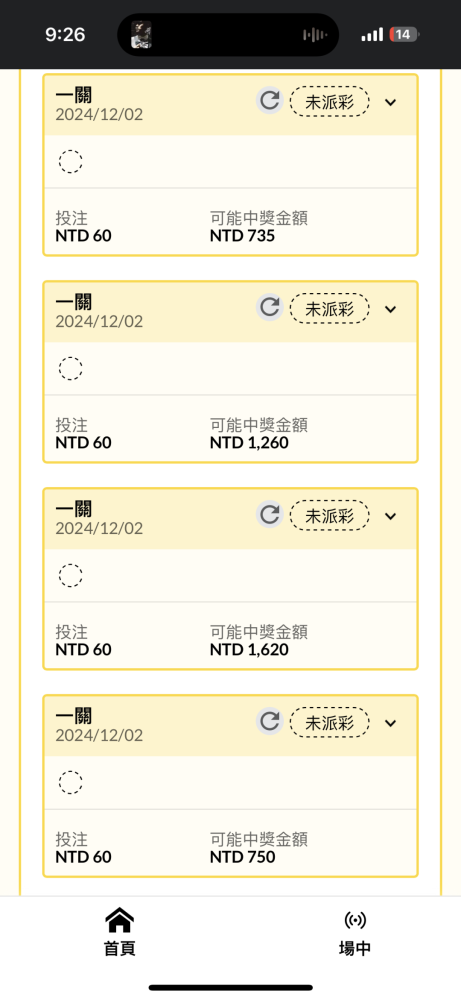Screen dimensions: 461x1000
Task: Refresh the bet with NTD 1,620 payout
Action: click(x=270, y=514)
